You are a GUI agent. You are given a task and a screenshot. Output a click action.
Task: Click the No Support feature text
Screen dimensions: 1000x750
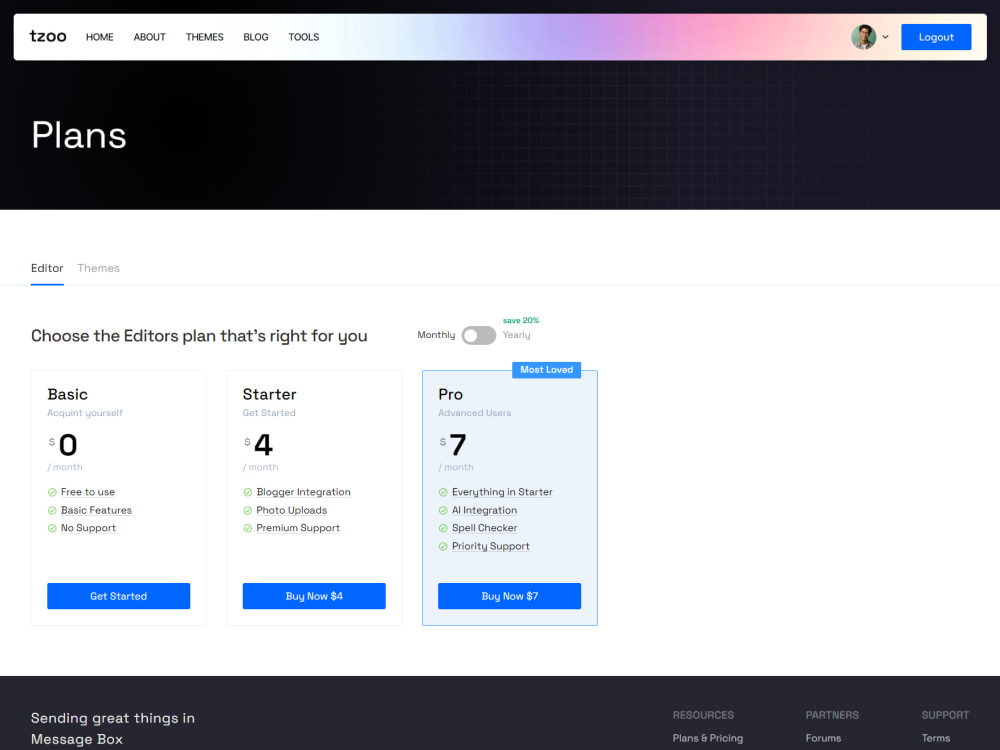(88, 527)
